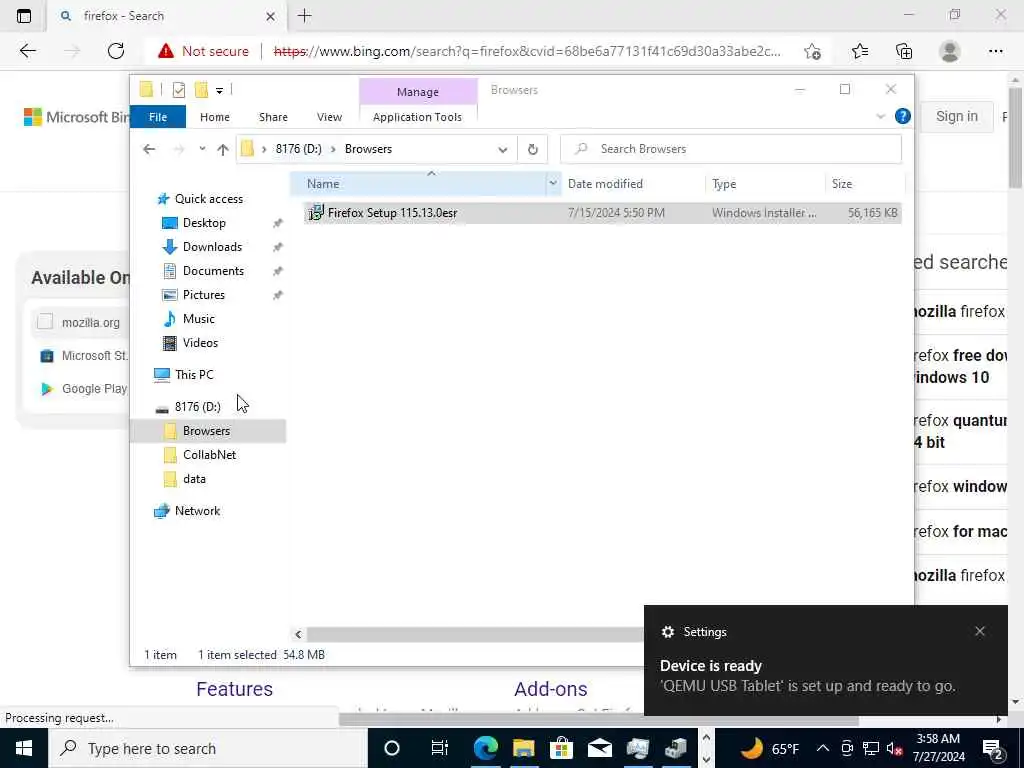
Task: Open Pictures in the navigation pane
Action: tap(203, 295)
